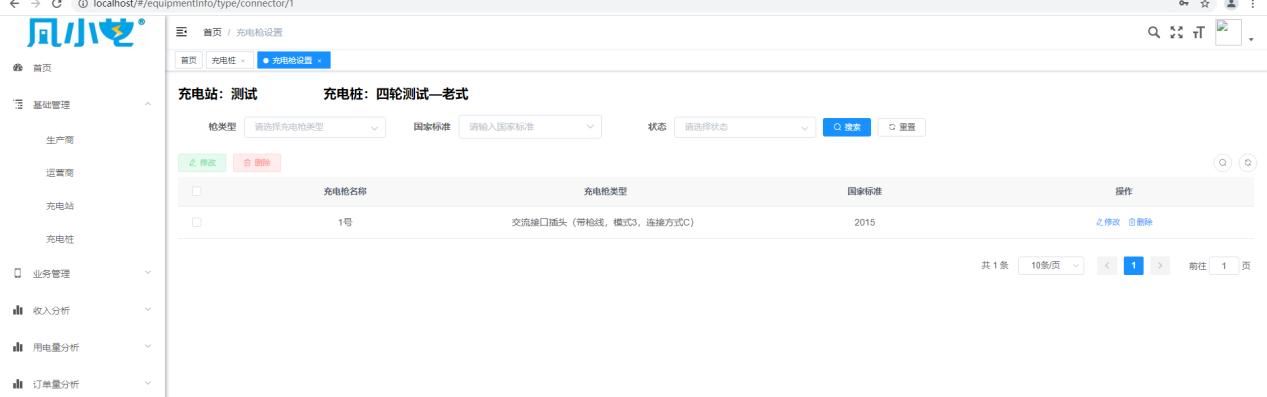Expand the 订单量分析 submenu
Image resolution: width=1267 pixels, height=397 pixels.
pos(148,384)
